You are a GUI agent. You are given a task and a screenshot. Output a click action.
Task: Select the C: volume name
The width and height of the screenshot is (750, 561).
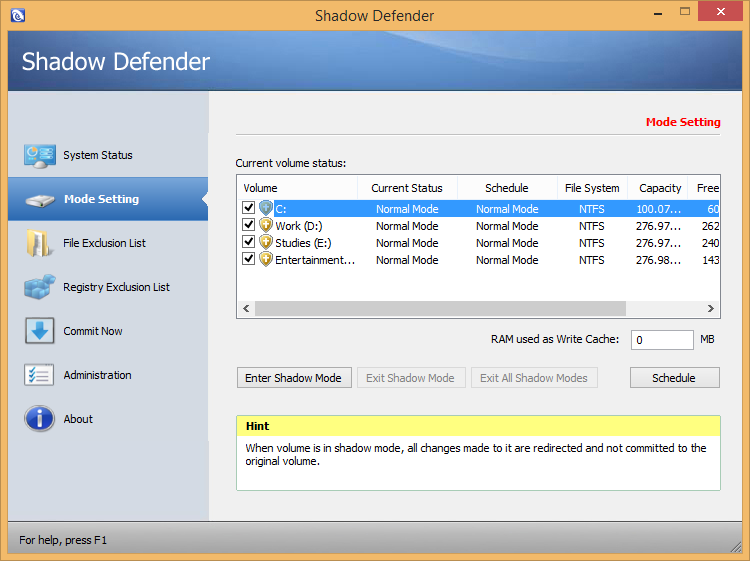point(281,209)
